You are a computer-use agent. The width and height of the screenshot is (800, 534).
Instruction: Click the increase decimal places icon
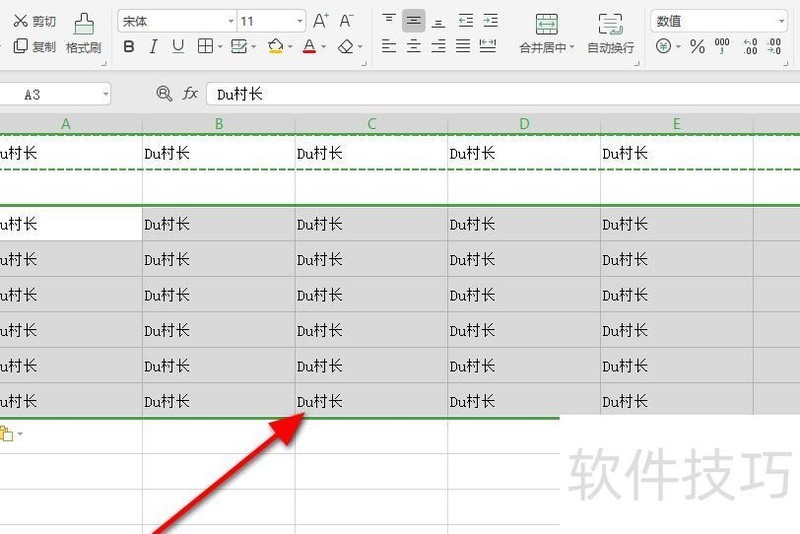coord(750,46)
